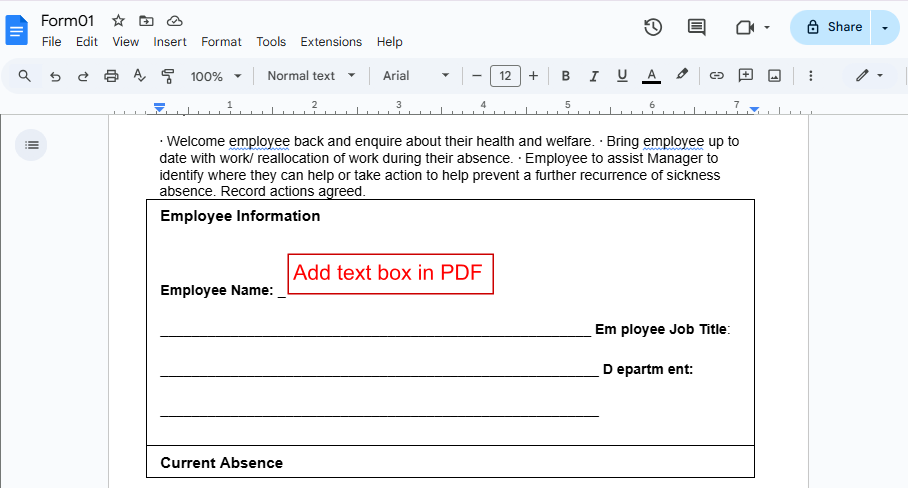Toggle bold formatting
The image size is (908, 488).
pyautogui.click(x=565, y=76)
